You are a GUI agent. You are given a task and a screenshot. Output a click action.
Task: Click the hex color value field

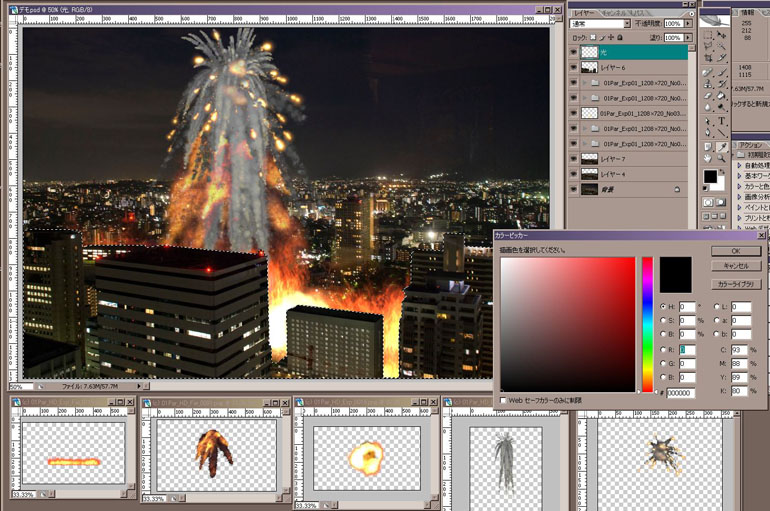click(680, 393)
